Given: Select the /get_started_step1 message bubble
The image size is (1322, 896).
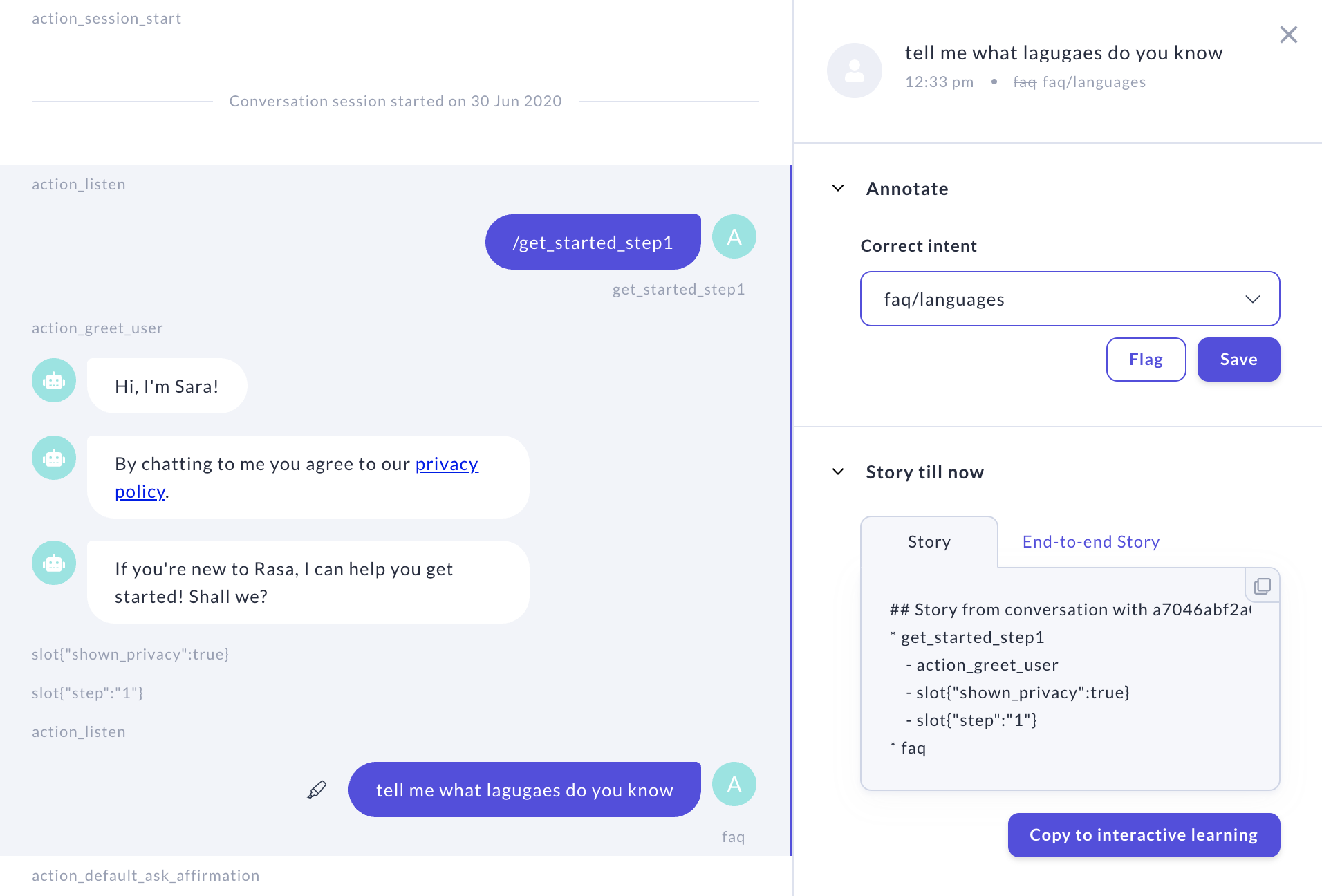Looking at the screenshot, I should point(593,241).
